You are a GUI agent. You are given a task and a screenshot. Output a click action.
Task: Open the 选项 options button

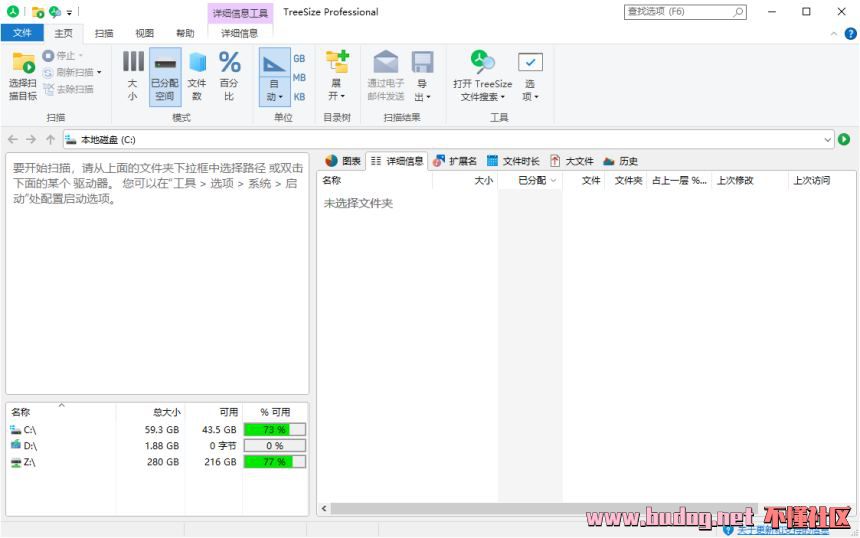(x=530, y=76)
